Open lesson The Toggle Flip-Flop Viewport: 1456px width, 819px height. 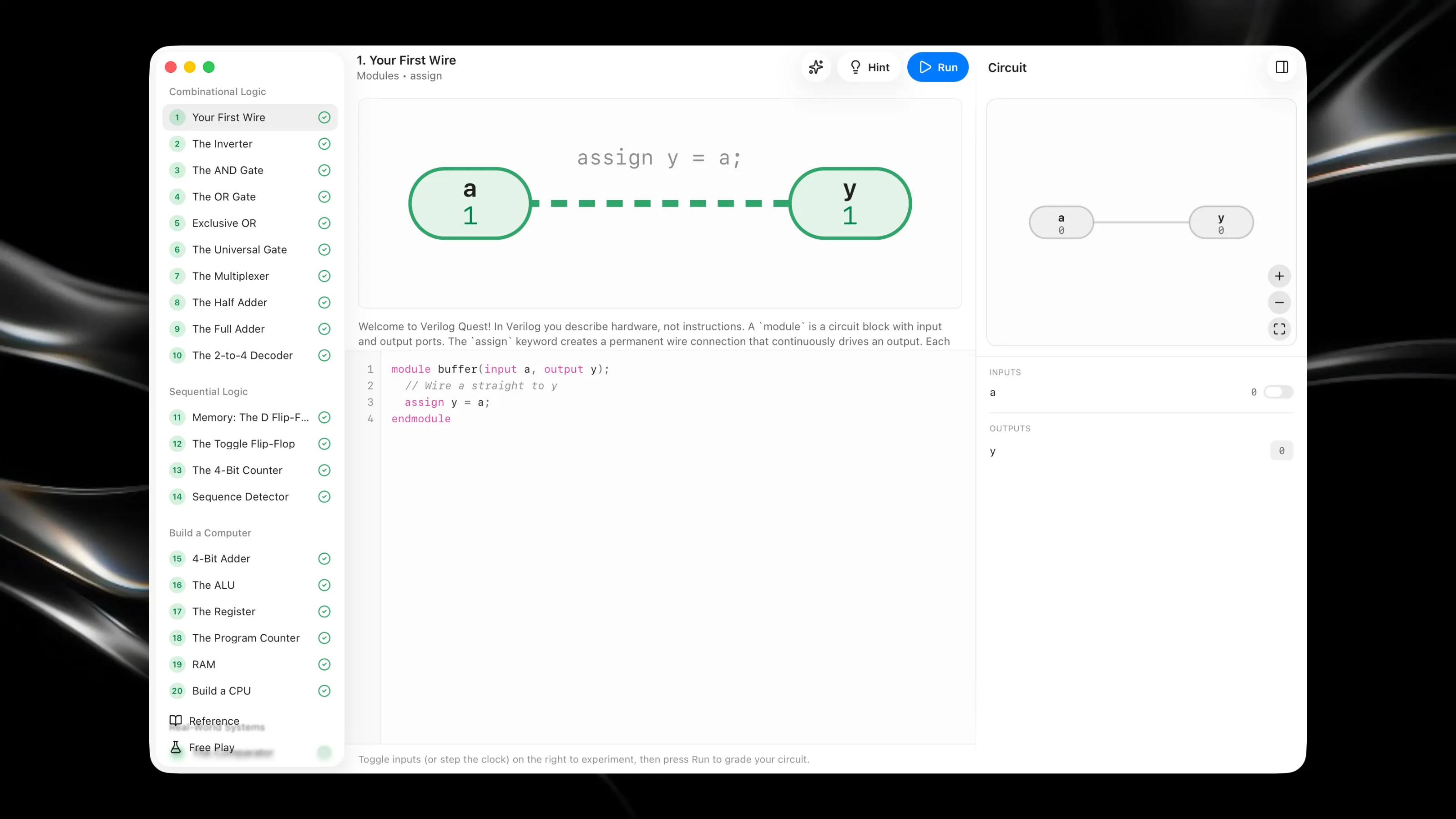coord(250,444)
